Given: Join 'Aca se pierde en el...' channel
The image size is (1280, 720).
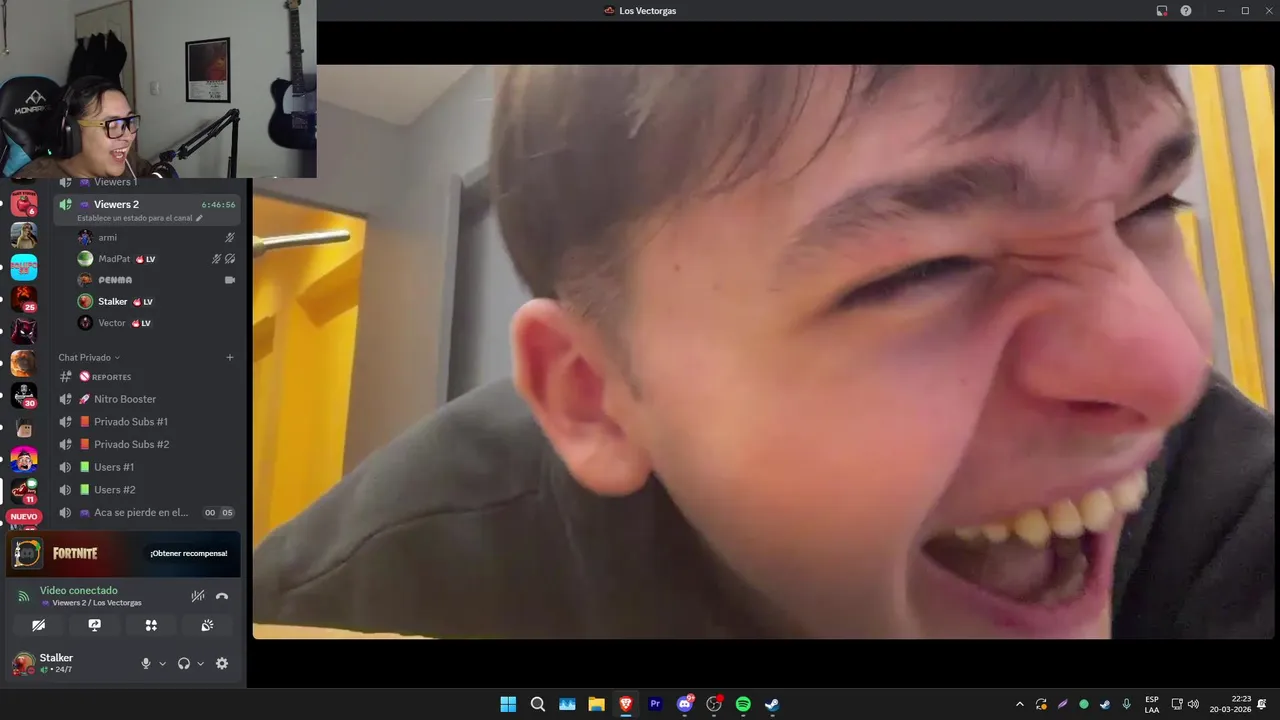Looking at the screenshot, I should [x=148, y=512].
